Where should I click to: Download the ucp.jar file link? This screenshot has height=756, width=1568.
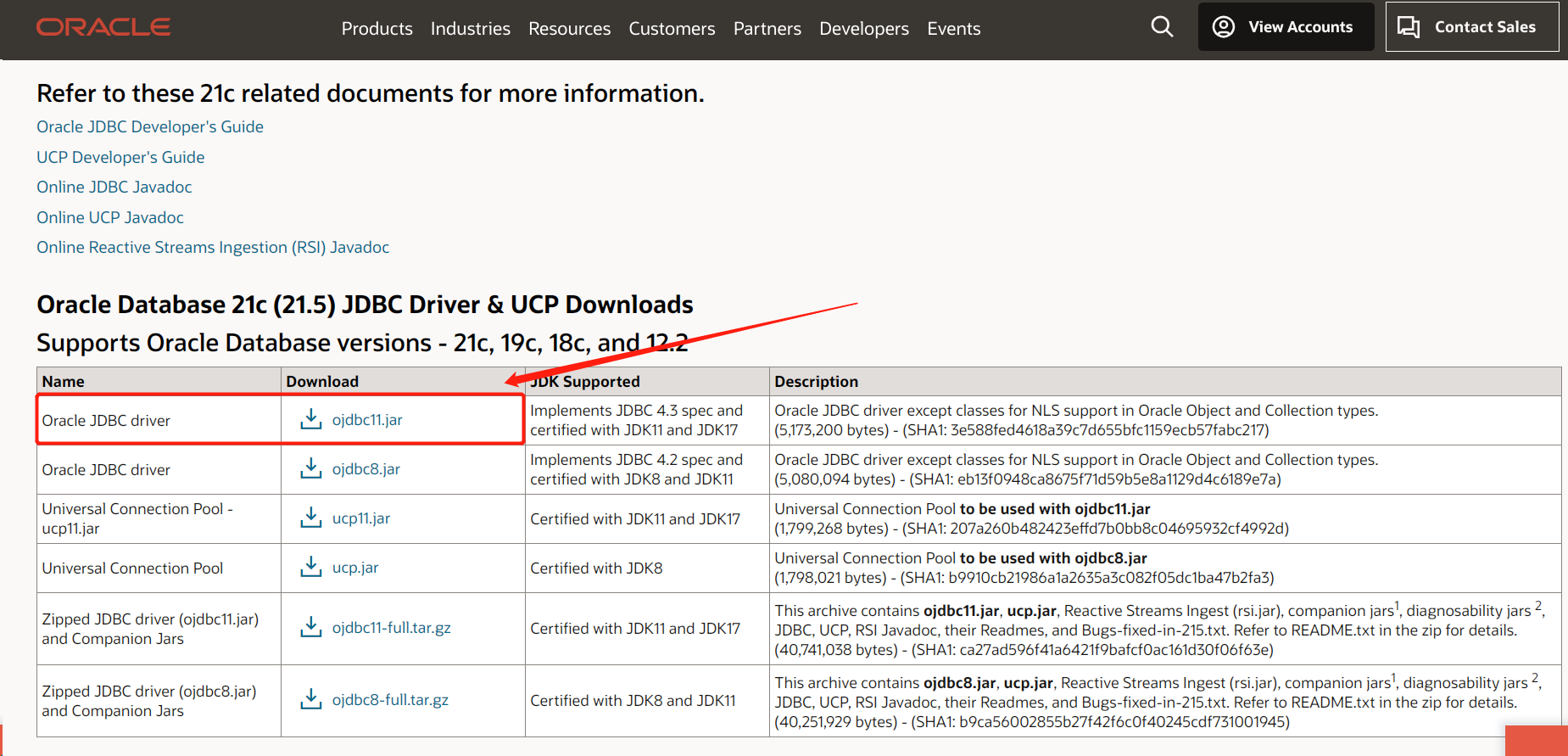pyautogui.click(x=355, y=568)
